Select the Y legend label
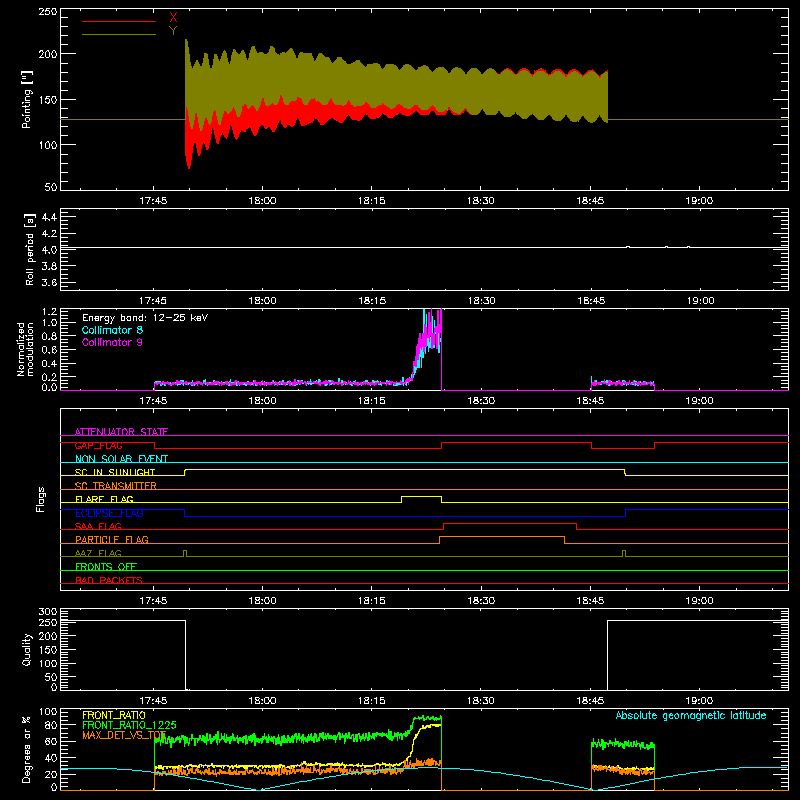 tap(173, 31)
